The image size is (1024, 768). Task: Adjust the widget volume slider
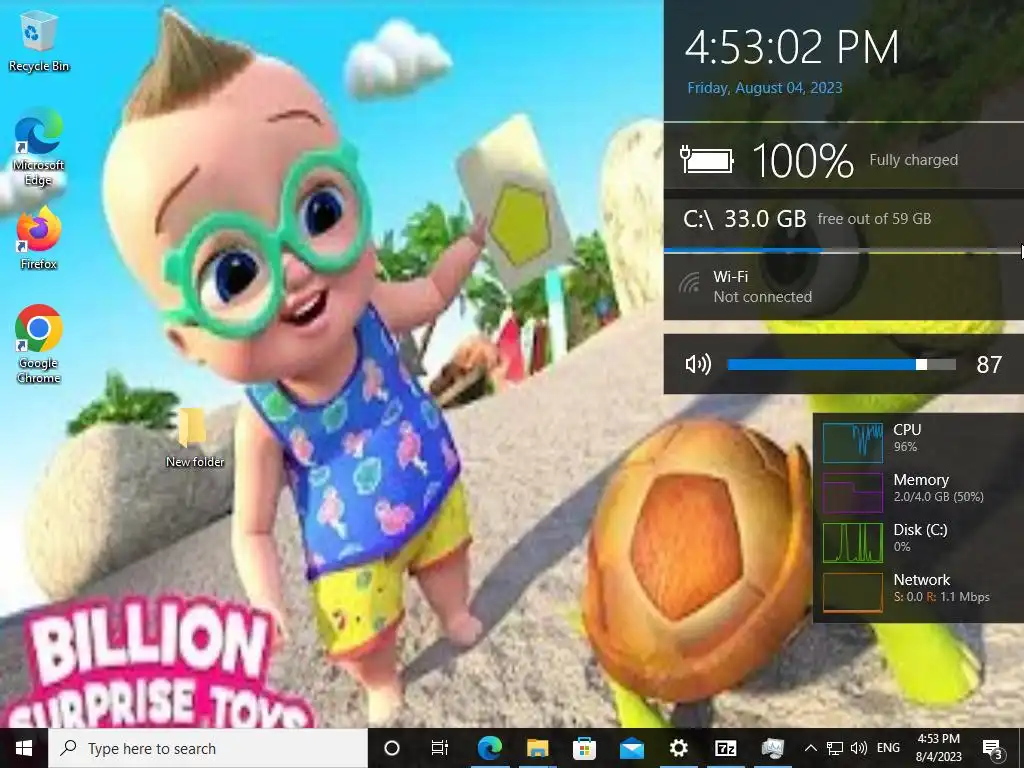[841, 364]
